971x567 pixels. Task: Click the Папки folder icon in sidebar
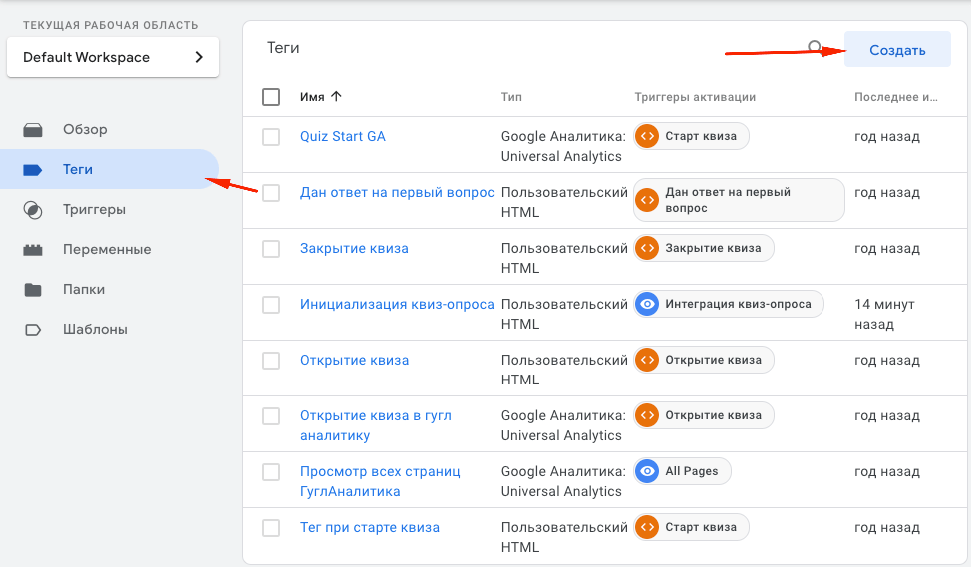pyautogui.click(x=33, y=290)
